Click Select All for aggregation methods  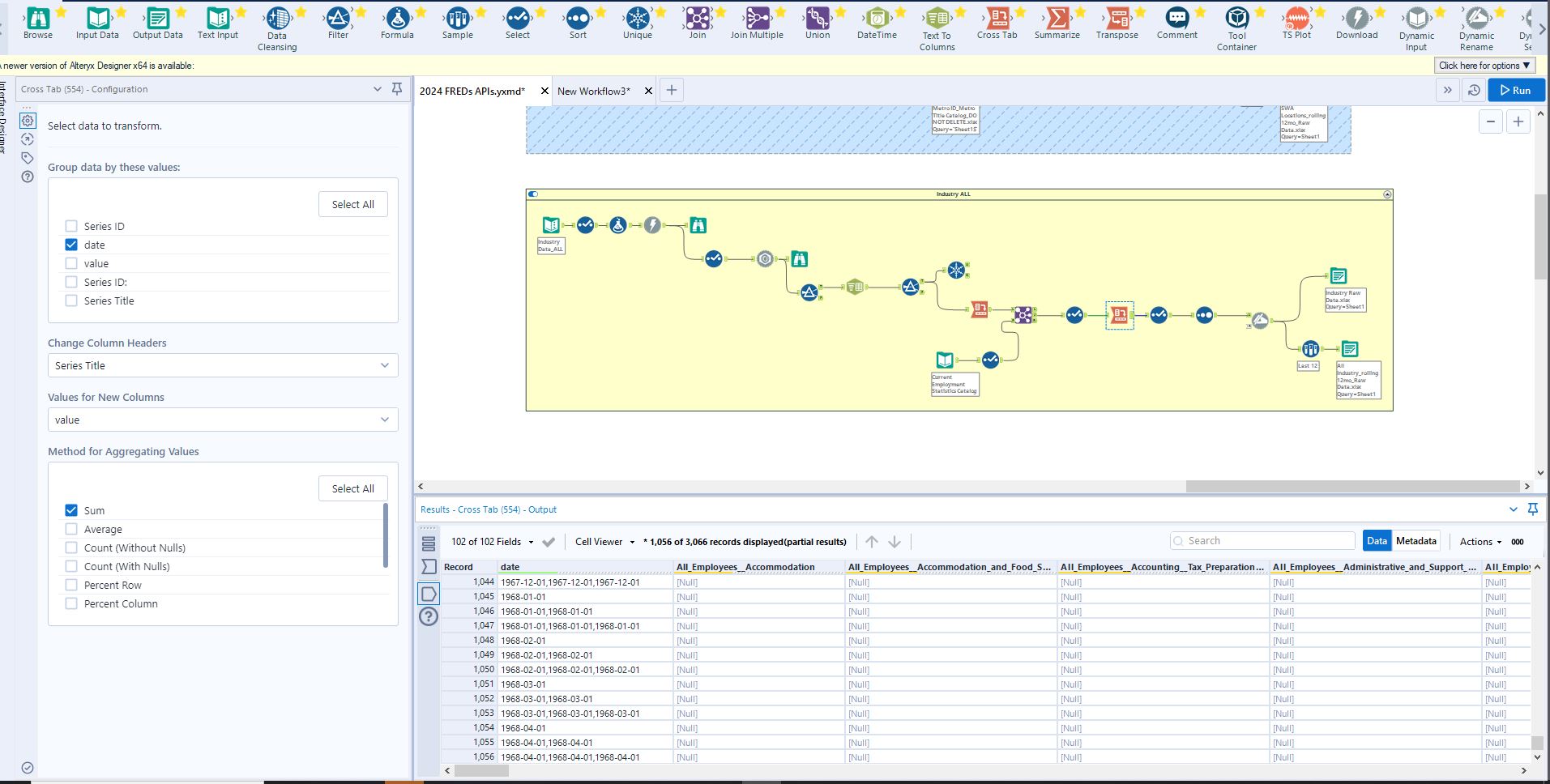[x=352, y=488]
